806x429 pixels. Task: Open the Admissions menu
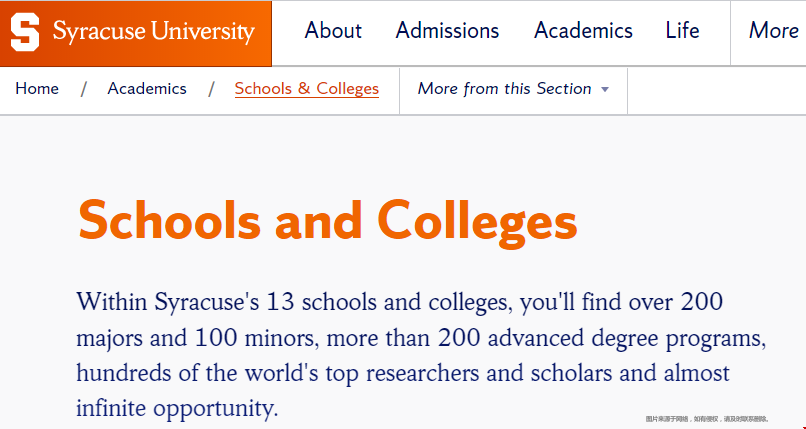tap(447, 31)
